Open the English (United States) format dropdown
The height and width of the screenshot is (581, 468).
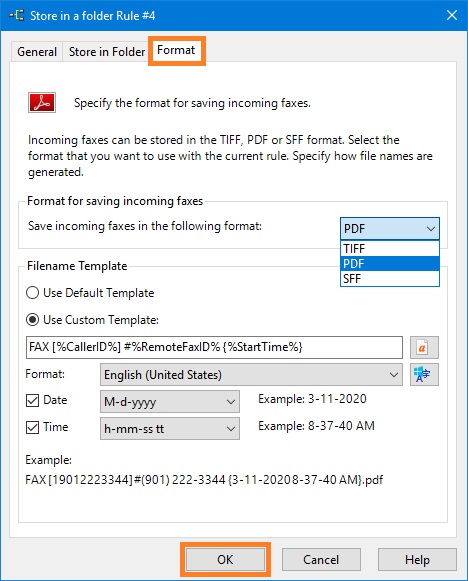[251, 375]
